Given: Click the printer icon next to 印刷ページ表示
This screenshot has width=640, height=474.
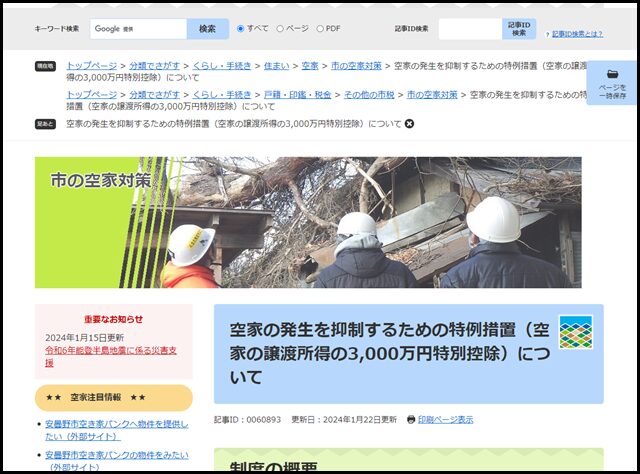Looking at the screenshot, I should point(411,420).
